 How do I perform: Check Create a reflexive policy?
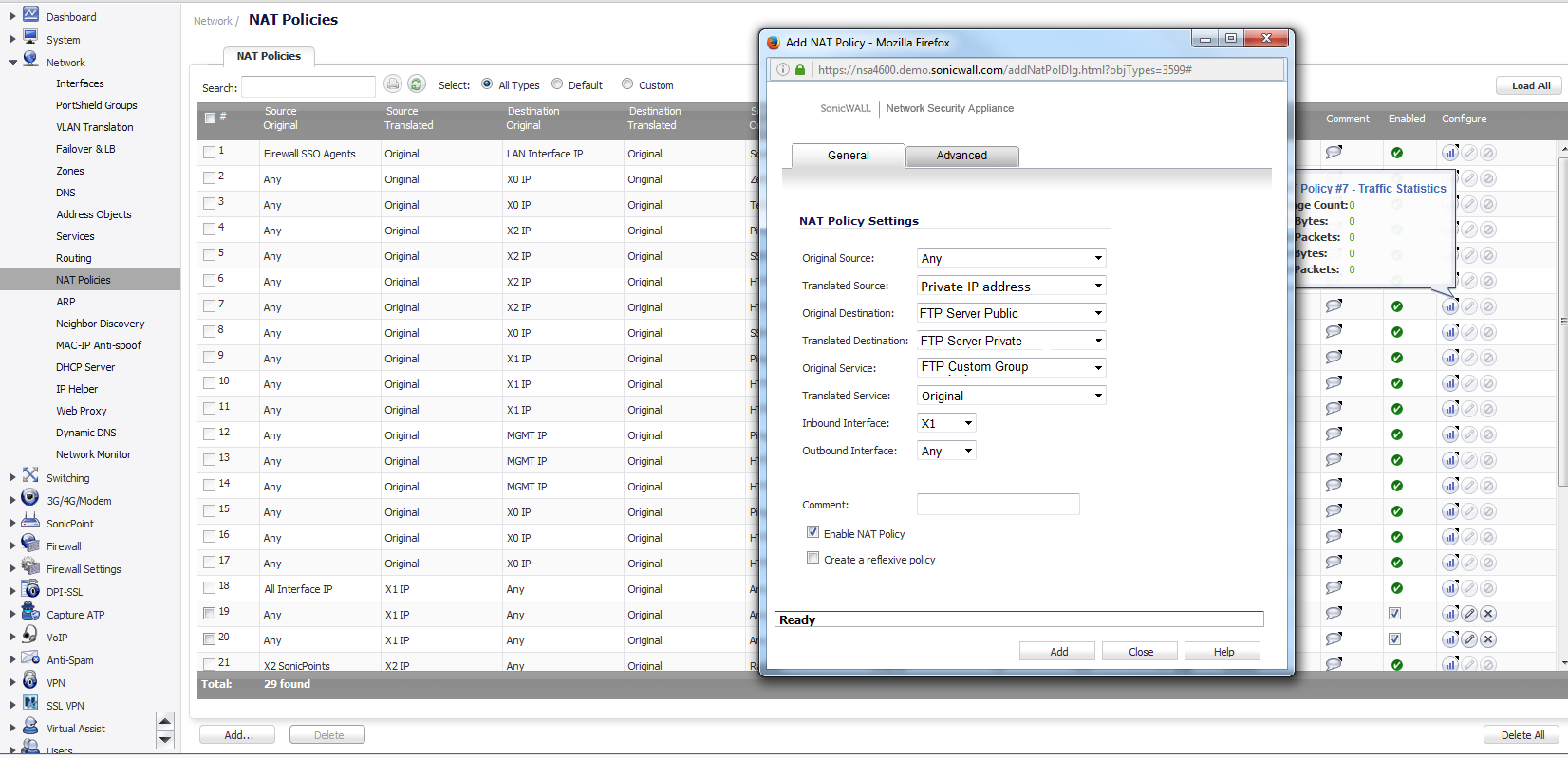click(x=812, y=558)
